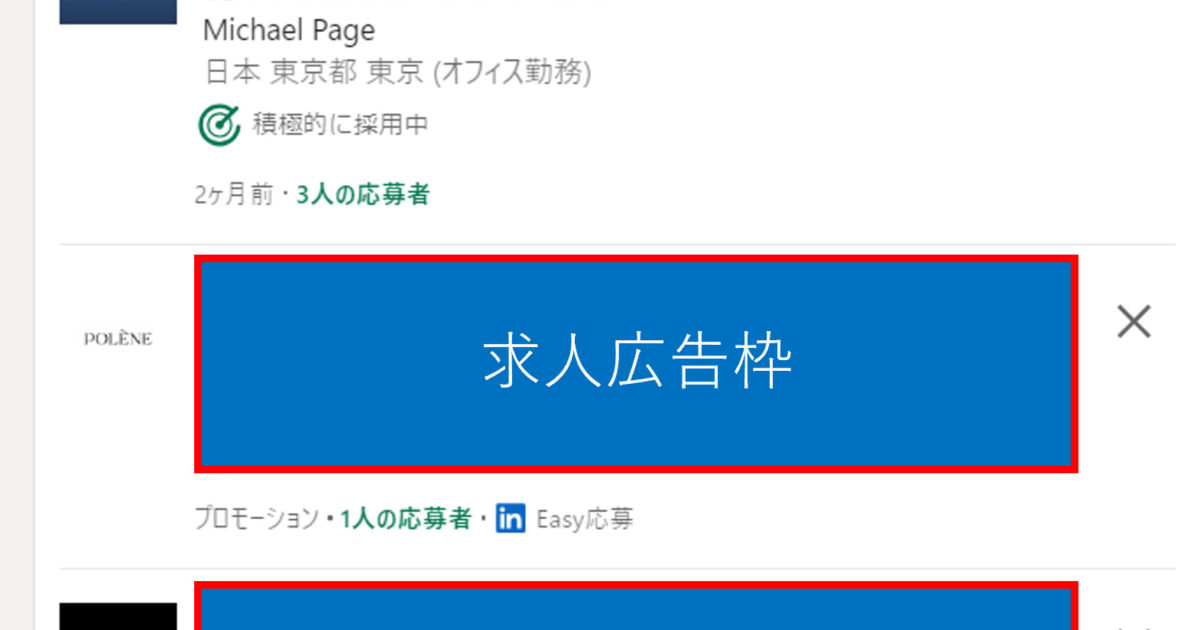The width and height of the screenshot is (1200, 630).
Task: Click the black company logo at bottom
Action: 118,616
